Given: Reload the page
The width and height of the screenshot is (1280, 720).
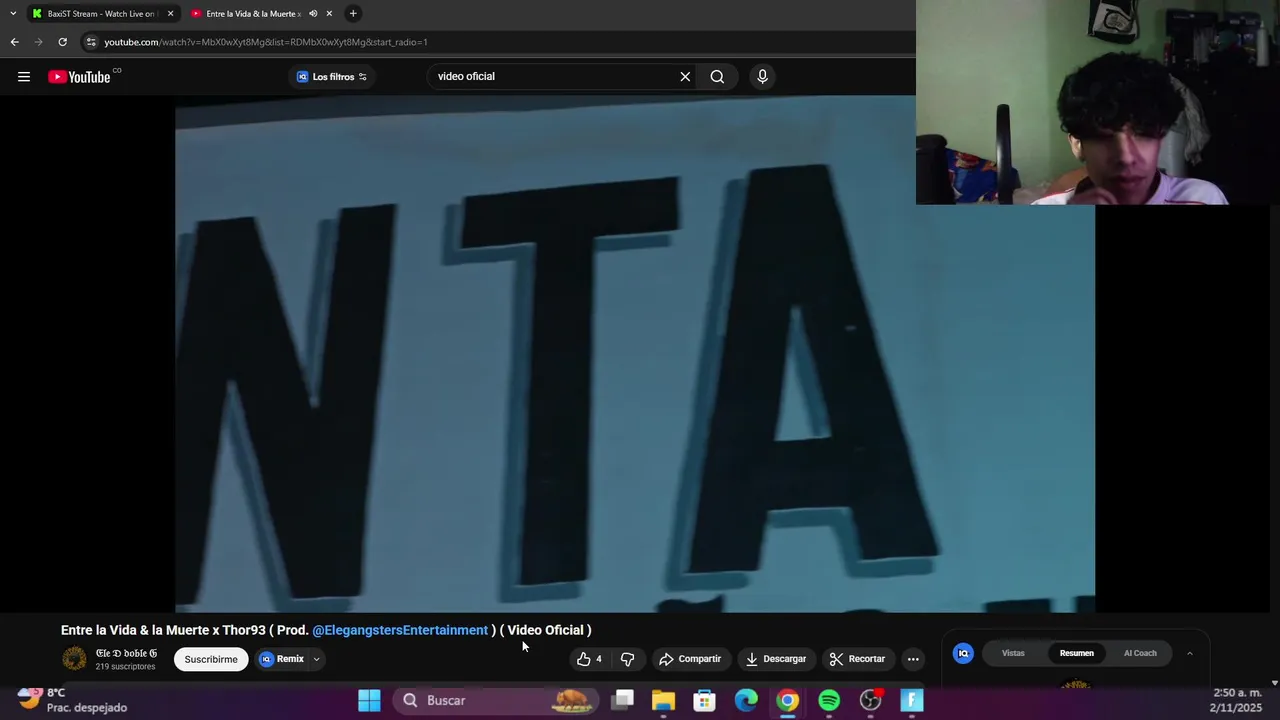Looking at the screenshot, I should tap(63, 42).
